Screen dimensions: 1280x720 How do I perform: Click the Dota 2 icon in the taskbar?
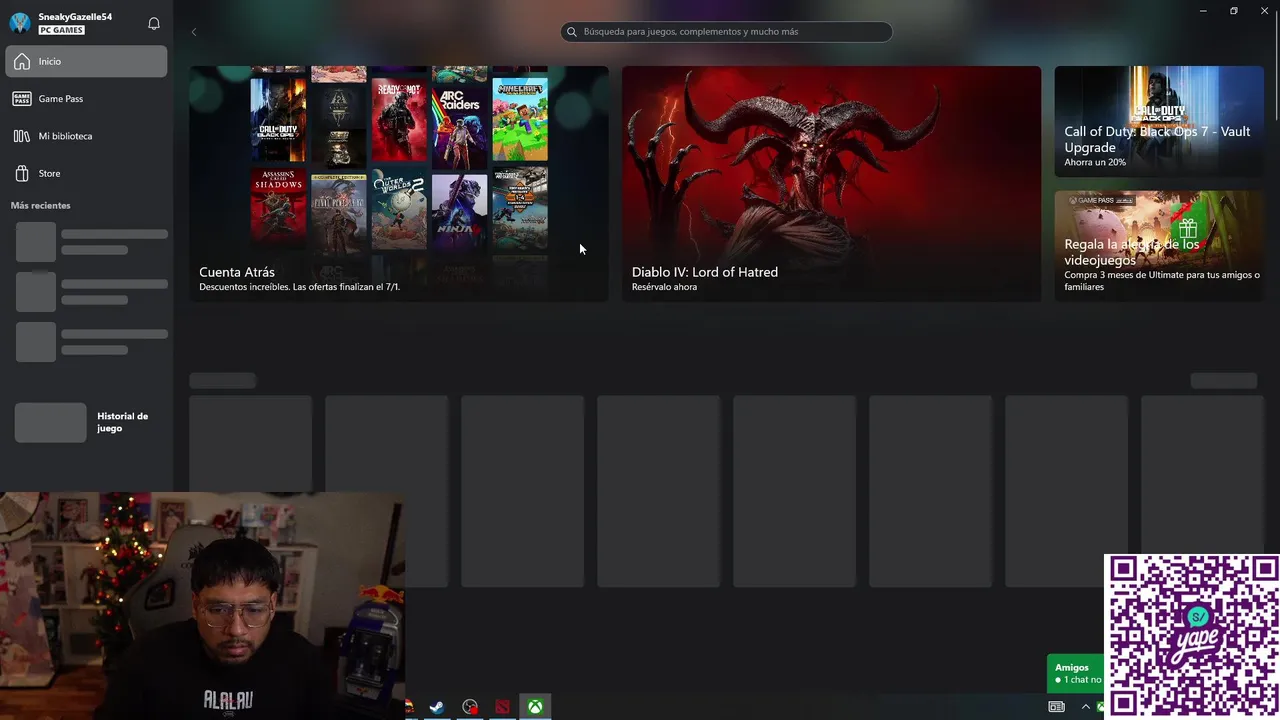[502, 707]
